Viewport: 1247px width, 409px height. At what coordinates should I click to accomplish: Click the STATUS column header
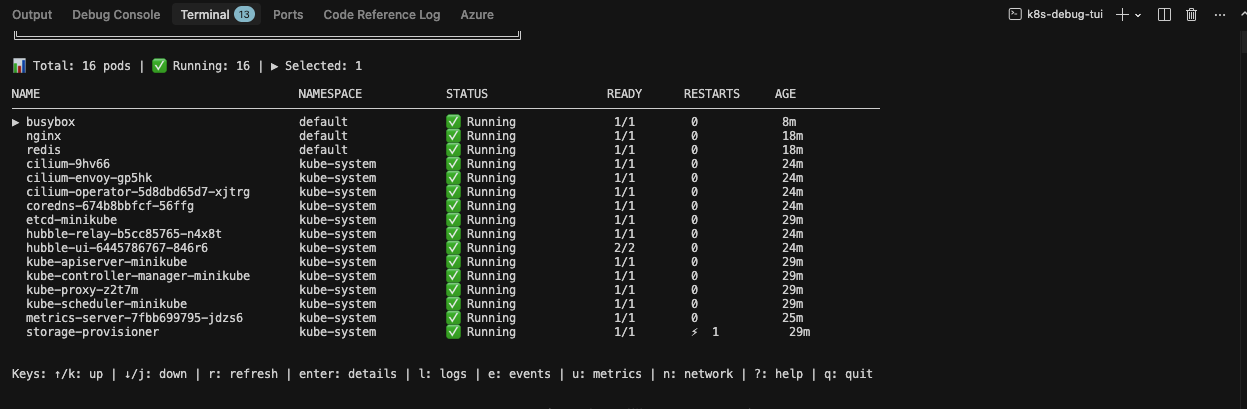point(467,94)
